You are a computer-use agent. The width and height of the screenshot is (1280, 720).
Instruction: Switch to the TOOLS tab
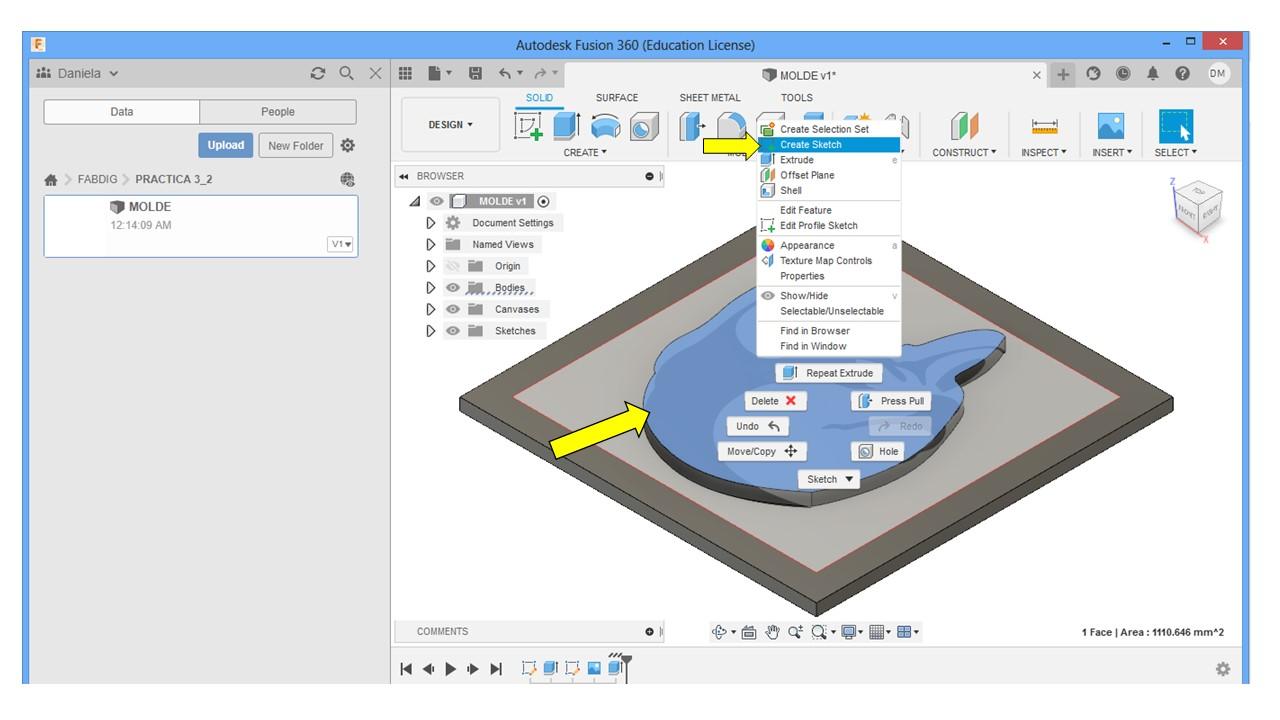pos(797,98)
